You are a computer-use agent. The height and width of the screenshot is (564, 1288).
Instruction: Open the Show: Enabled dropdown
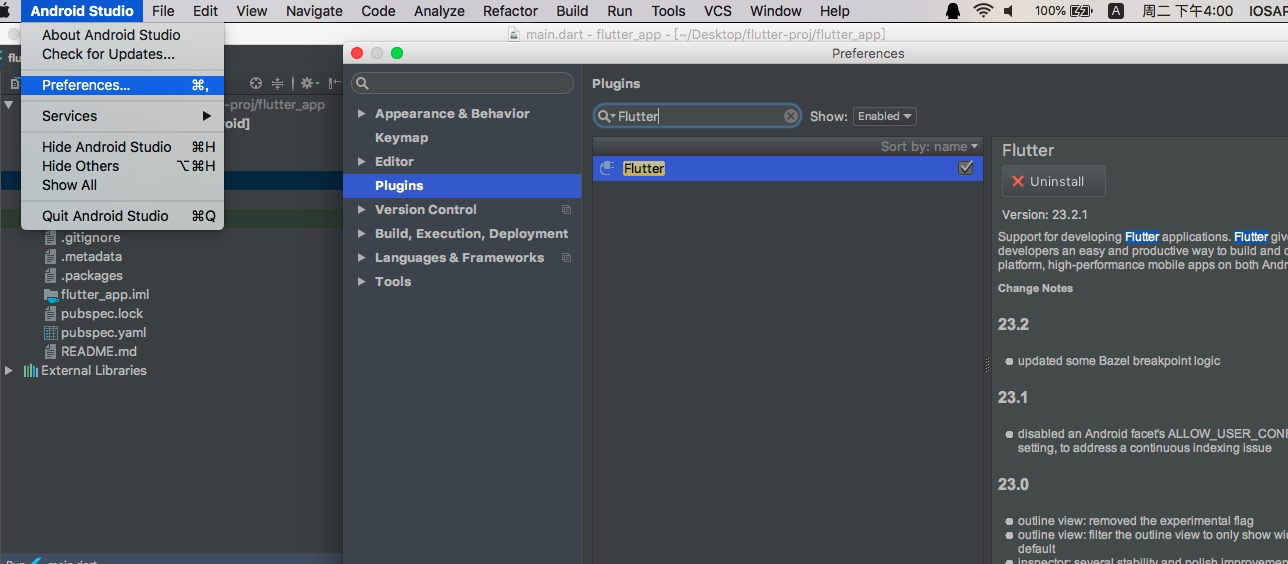tap(885, 116)
